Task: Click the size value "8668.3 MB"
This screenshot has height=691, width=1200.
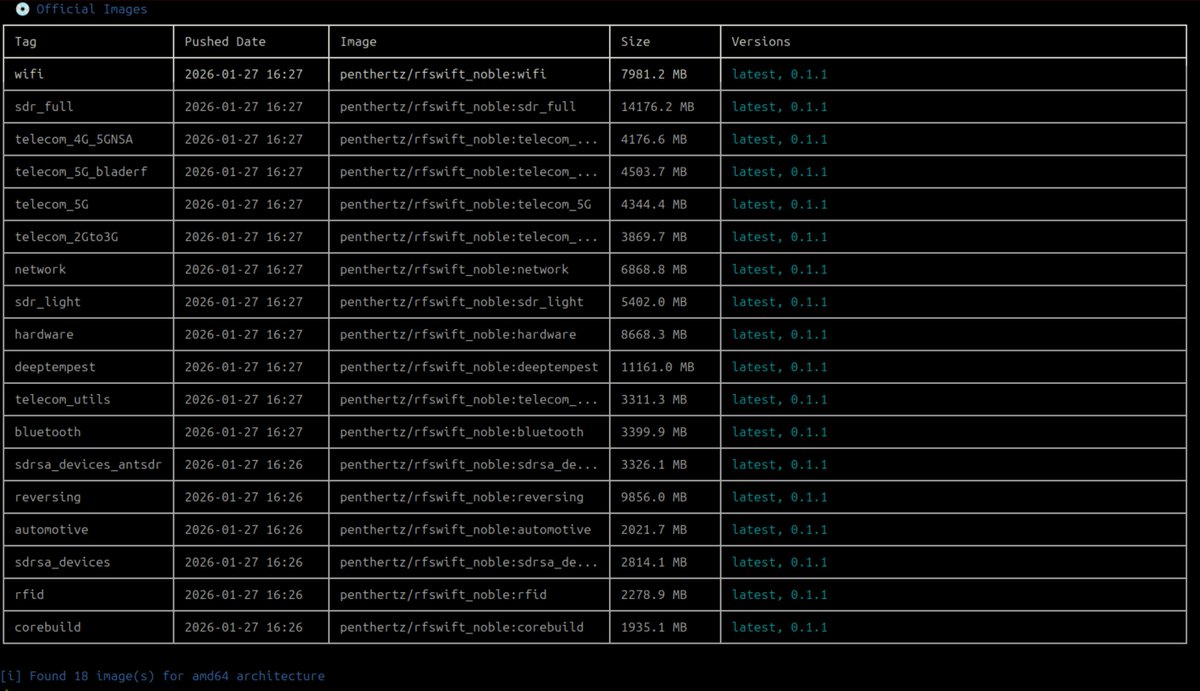Action: click(x=653, y=334)
